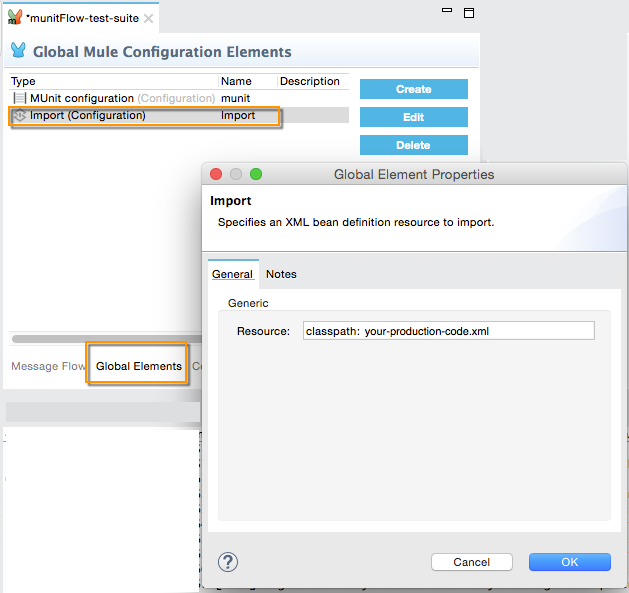Click the horizontal scrollbar under the table
Screen dimensions: 629x593
[x=106, y=339]
